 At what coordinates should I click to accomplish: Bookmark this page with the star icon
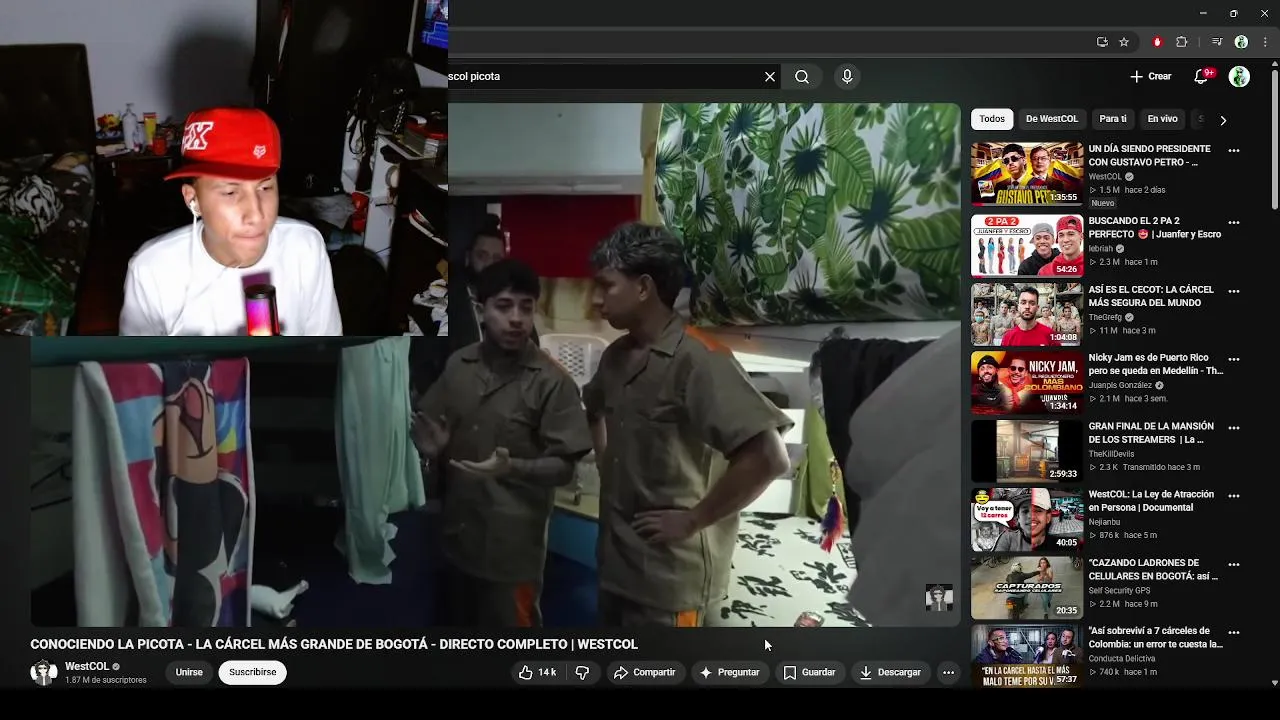tap(1124, 42)
